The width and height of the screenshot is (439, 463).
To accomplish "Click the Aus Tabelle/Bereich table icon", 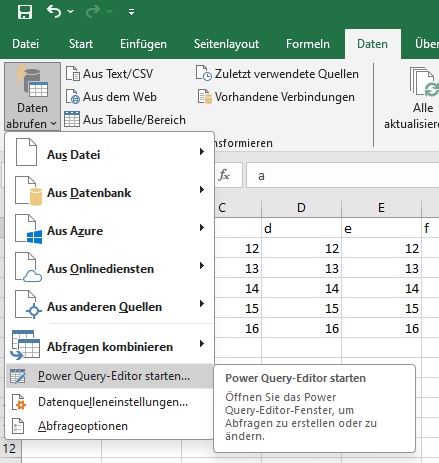I will click(72, 119).
